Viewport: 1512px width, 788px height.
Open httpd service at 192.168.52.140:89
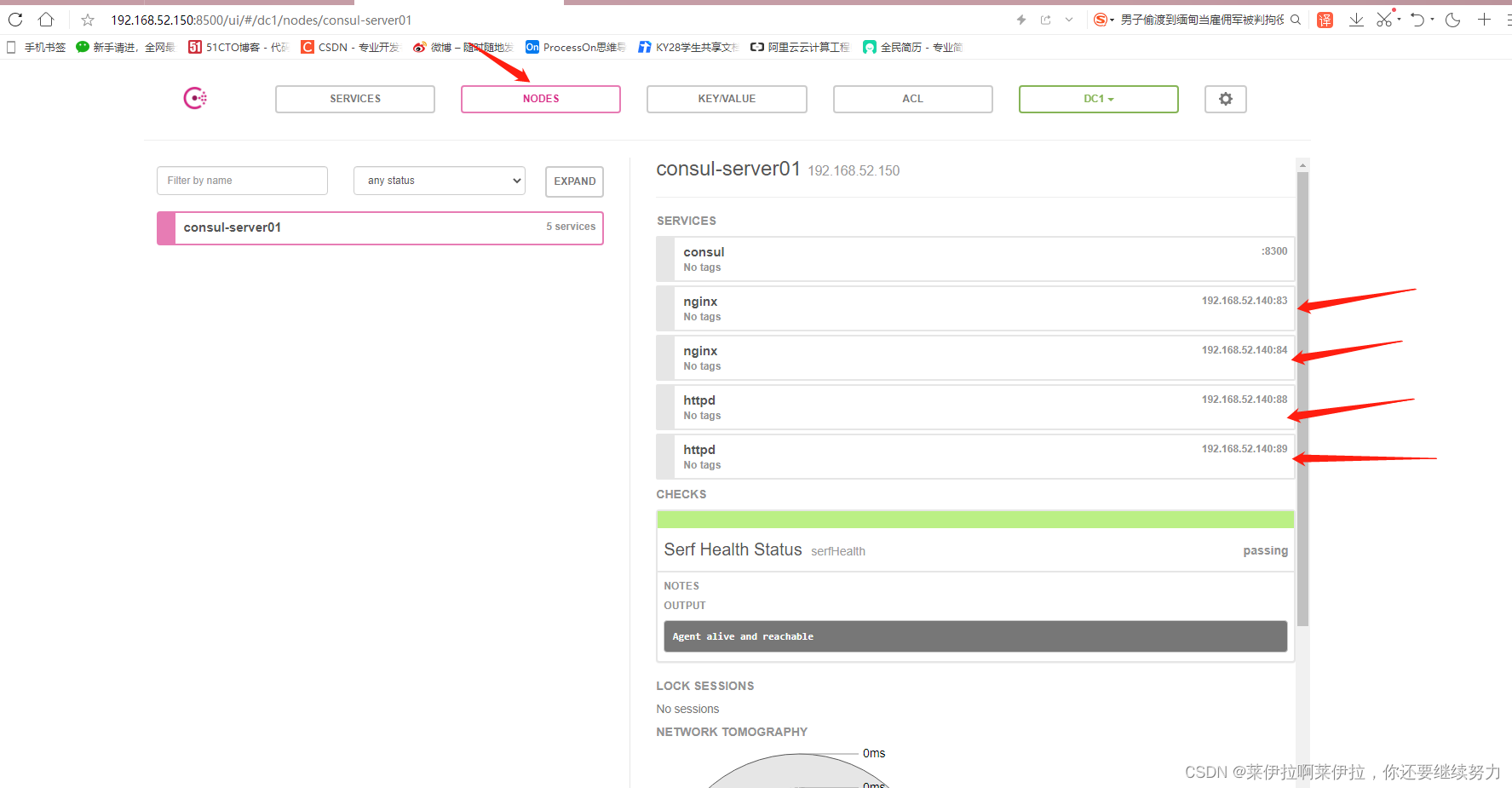pyautogui.click(x=975, y=457)
